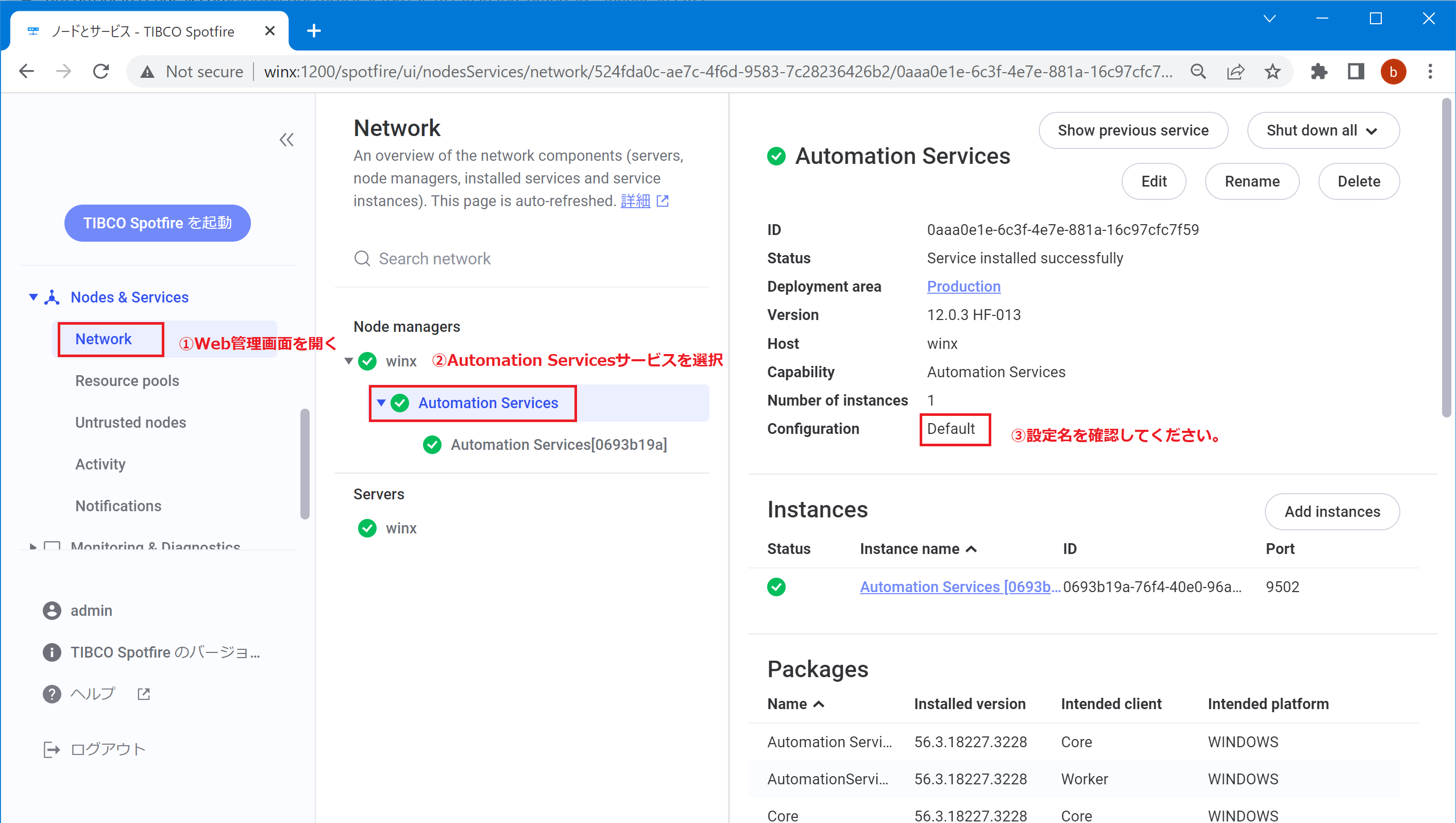Viewport: 1456px width, 823px height.
Task: Click the browser forward arrow
Action: tap(64, 72)
